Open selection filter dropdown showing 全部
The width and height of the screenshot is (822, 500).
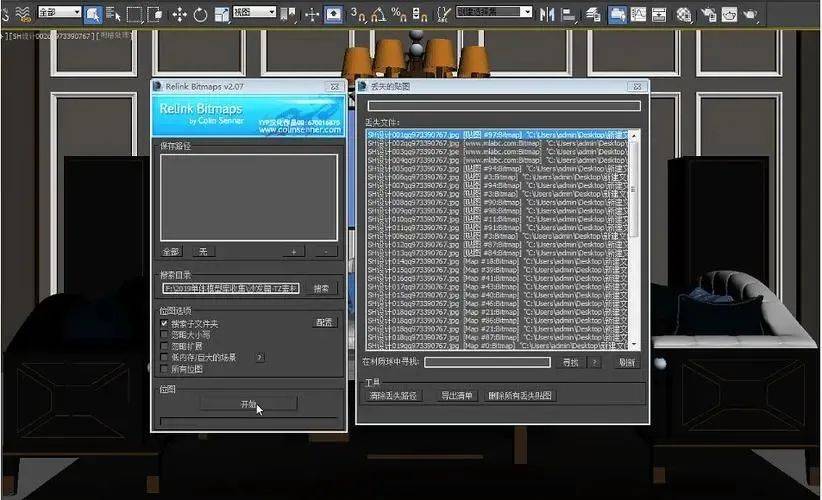(59, 12)
